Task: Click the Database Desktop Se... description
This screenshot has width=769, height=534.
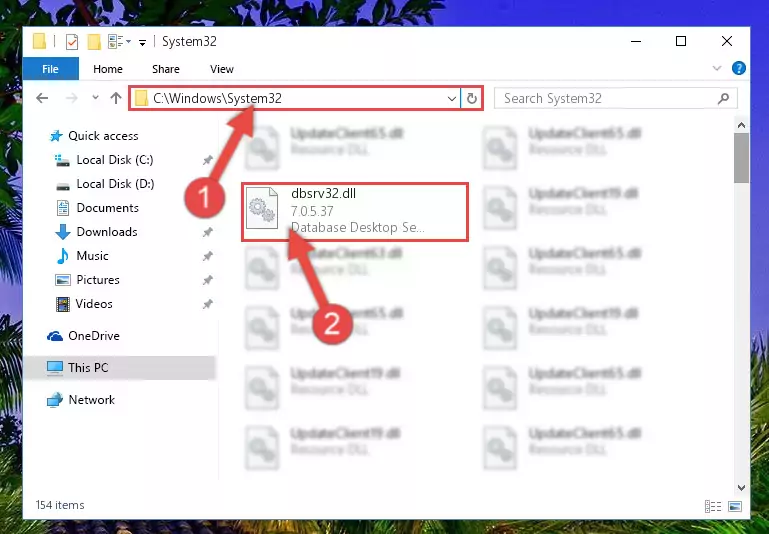Action: click(358, 228)
